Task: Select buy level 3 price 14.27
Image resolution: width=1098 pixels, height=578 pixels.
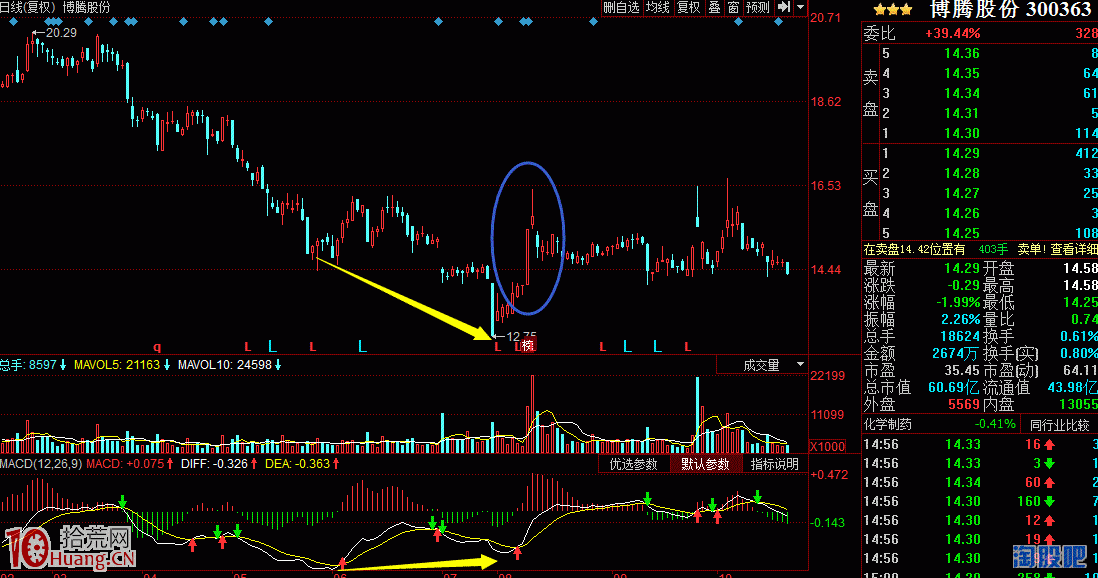Action: (961, 193)
